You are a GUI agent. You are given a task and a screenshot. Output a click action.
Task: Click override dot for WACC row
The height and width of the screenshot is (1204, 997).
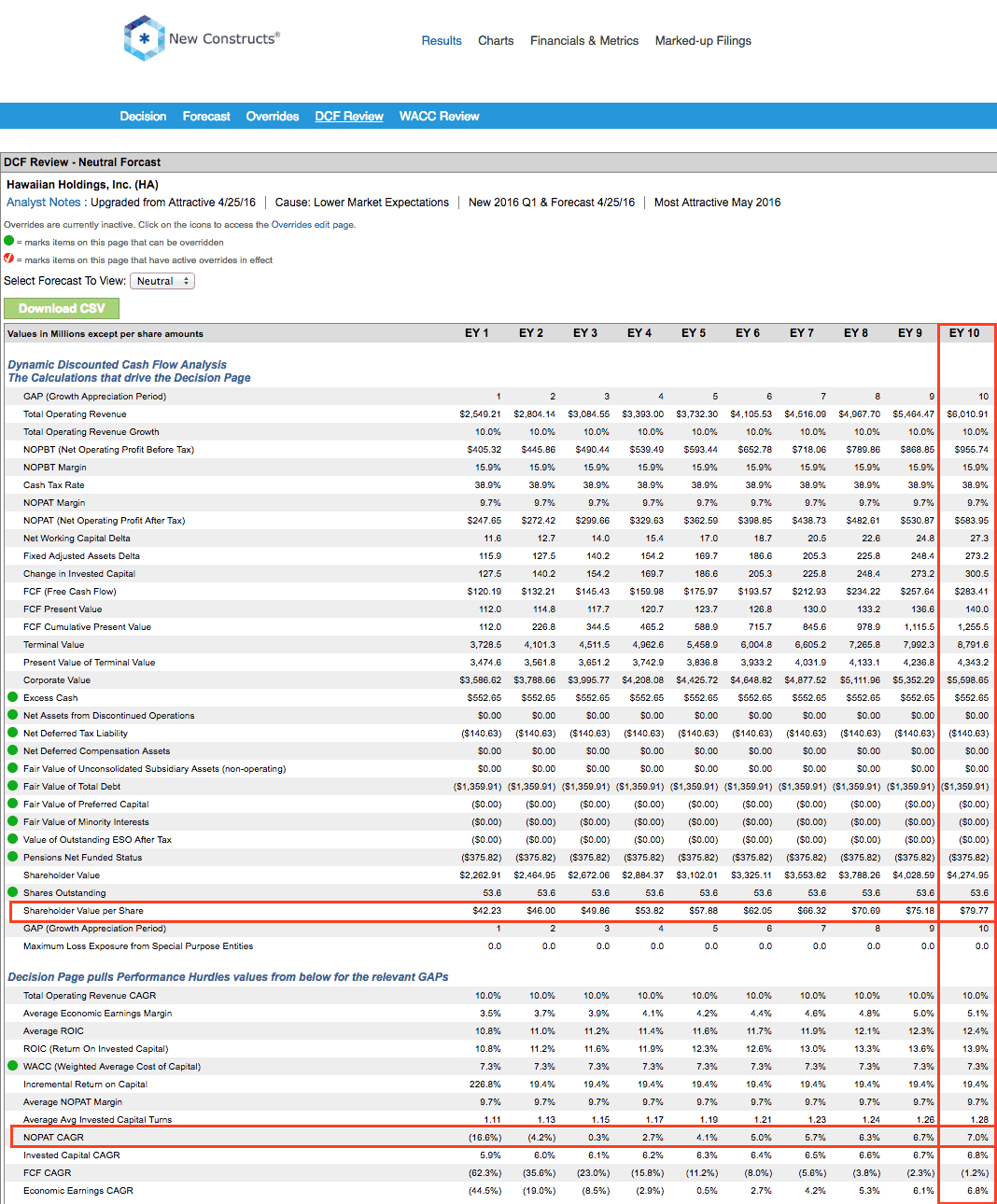point(13,1066)
